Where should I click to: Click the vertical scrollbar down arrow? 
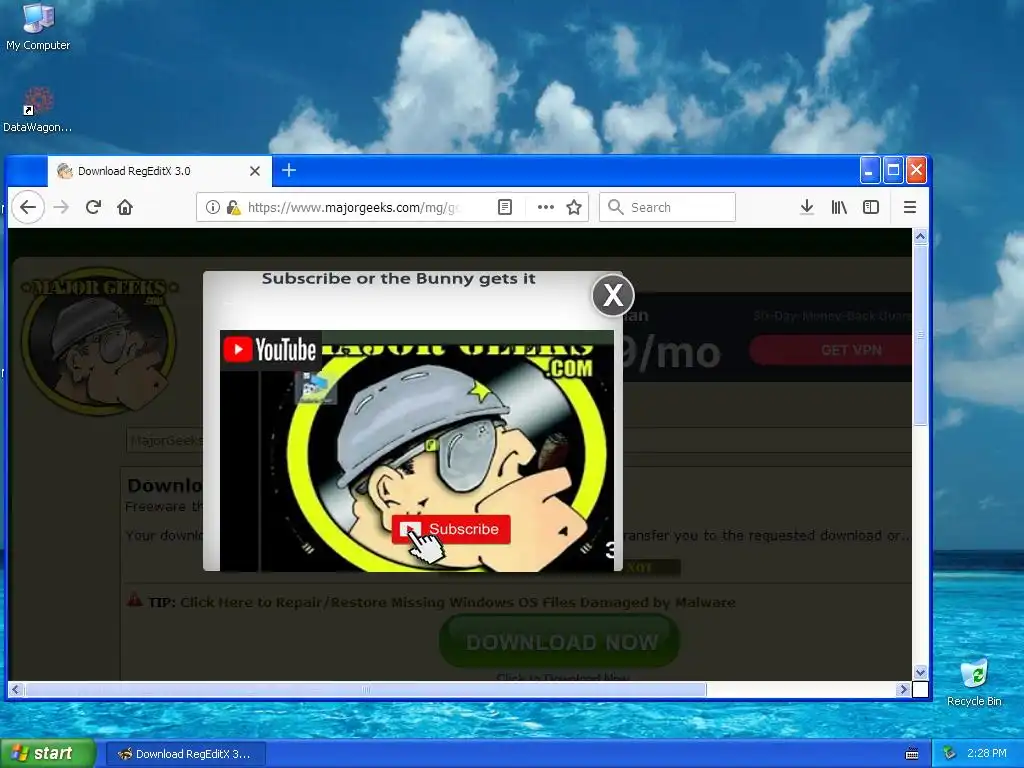click(920, 672)
